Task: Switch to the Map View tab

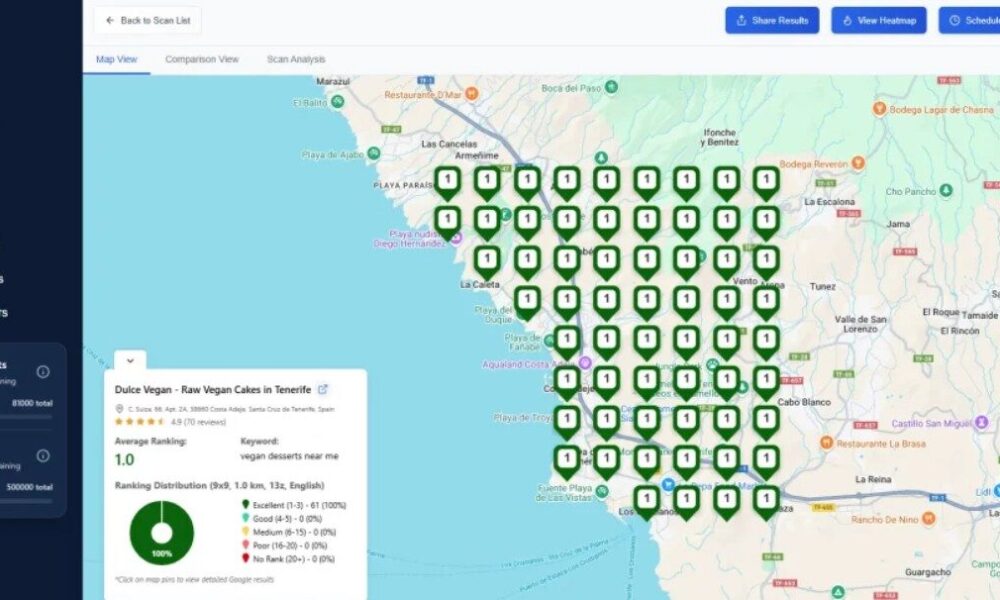Action: coord(116,59)
